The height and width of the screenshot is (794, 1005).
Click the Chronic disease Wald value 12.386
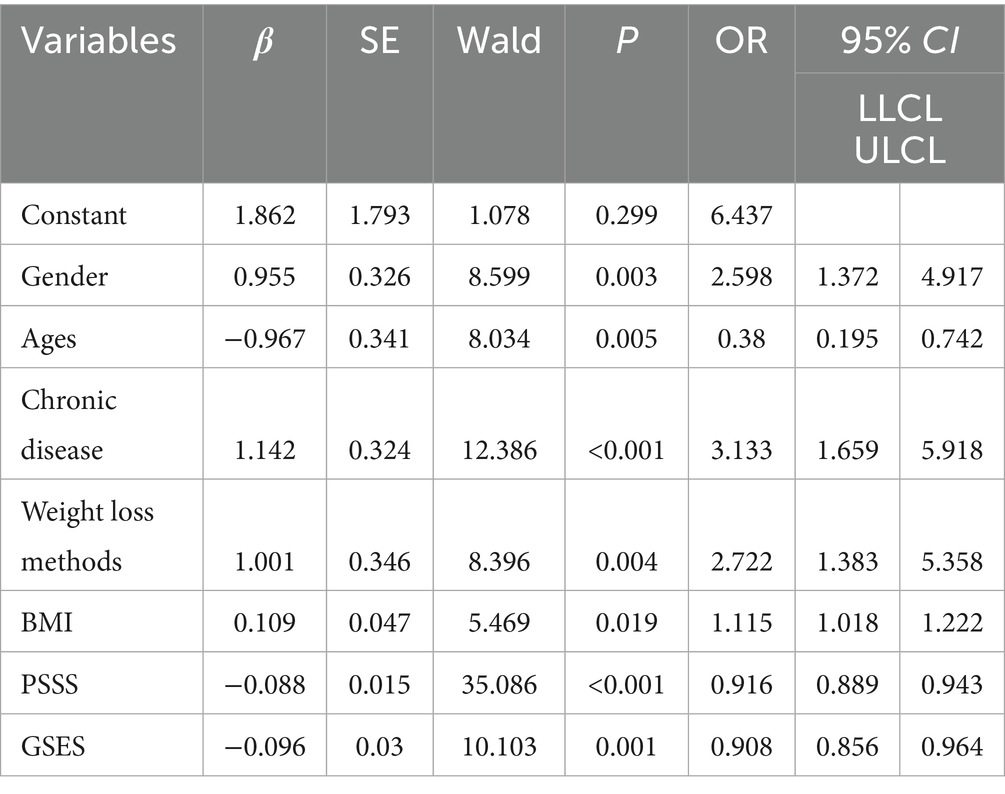498,451
